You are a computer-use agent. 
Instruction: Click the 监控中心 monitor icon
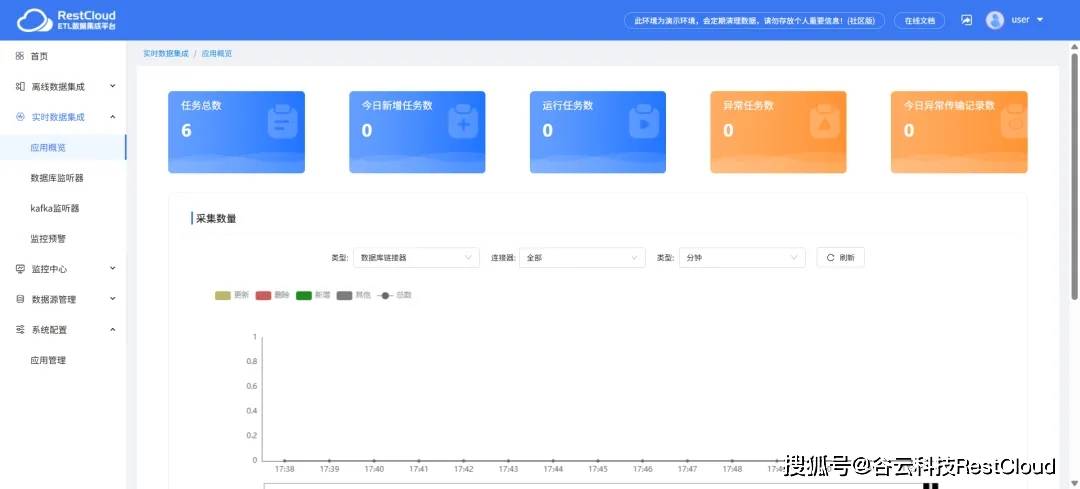click(x=20, y=269)
